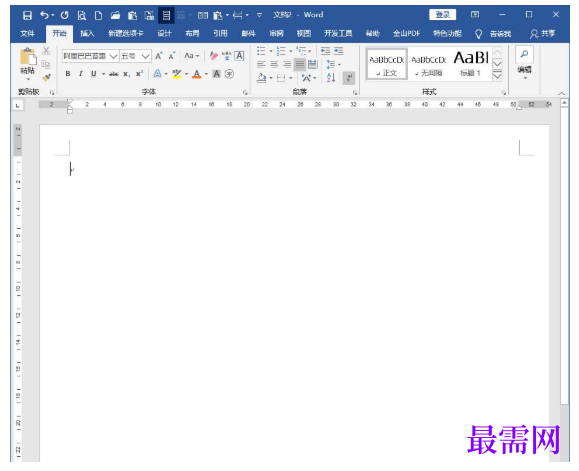Toggle Bold formatting
Image resolution: width=579 pixels, height=471 pixels.
coord(68,74)
